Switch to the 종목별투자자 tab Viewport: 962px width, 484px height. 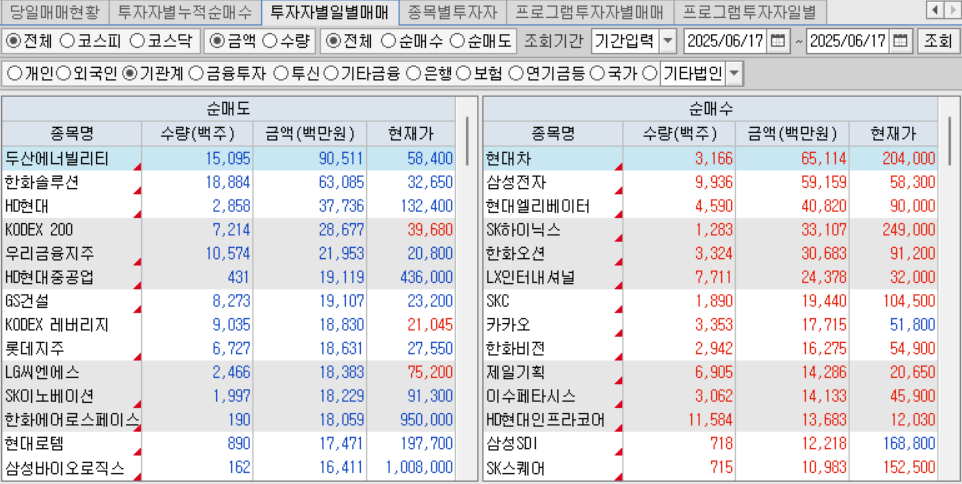click(453, 10)
